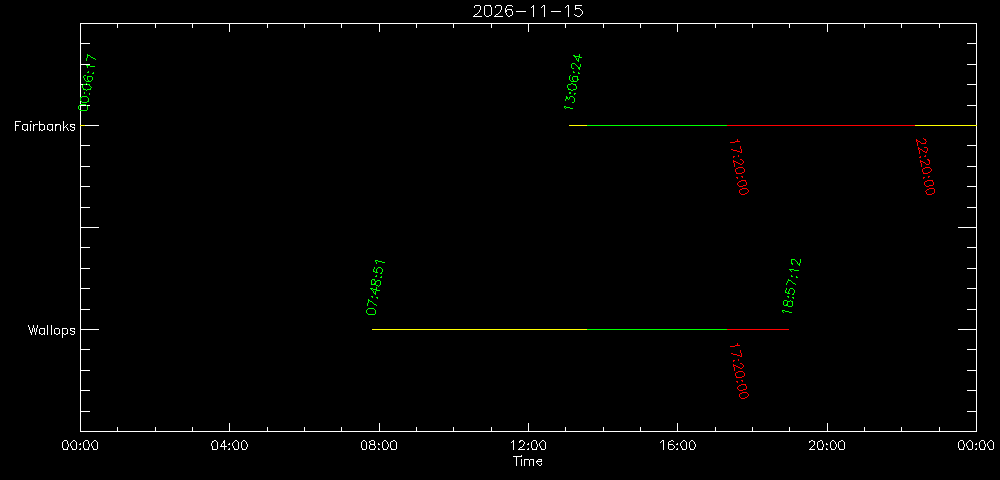The width and height of the screenshot is (1000, 480).
Task: Click the red 17:20:00 label under Wallops
Action: (738, 371)
